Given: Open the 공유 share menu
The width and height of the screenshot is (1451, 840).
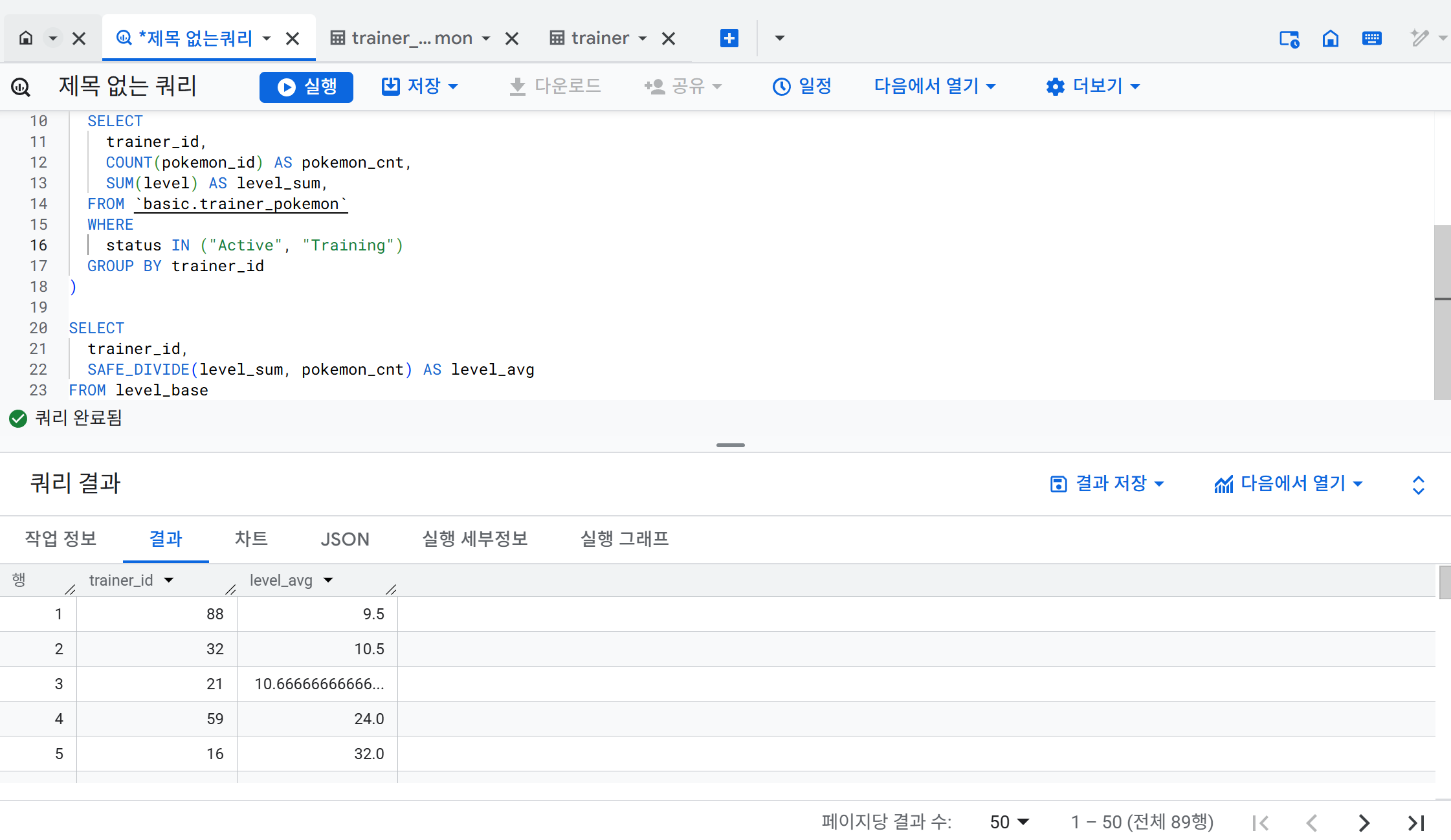Looking at the screenshot, I should tap(683, 86).
